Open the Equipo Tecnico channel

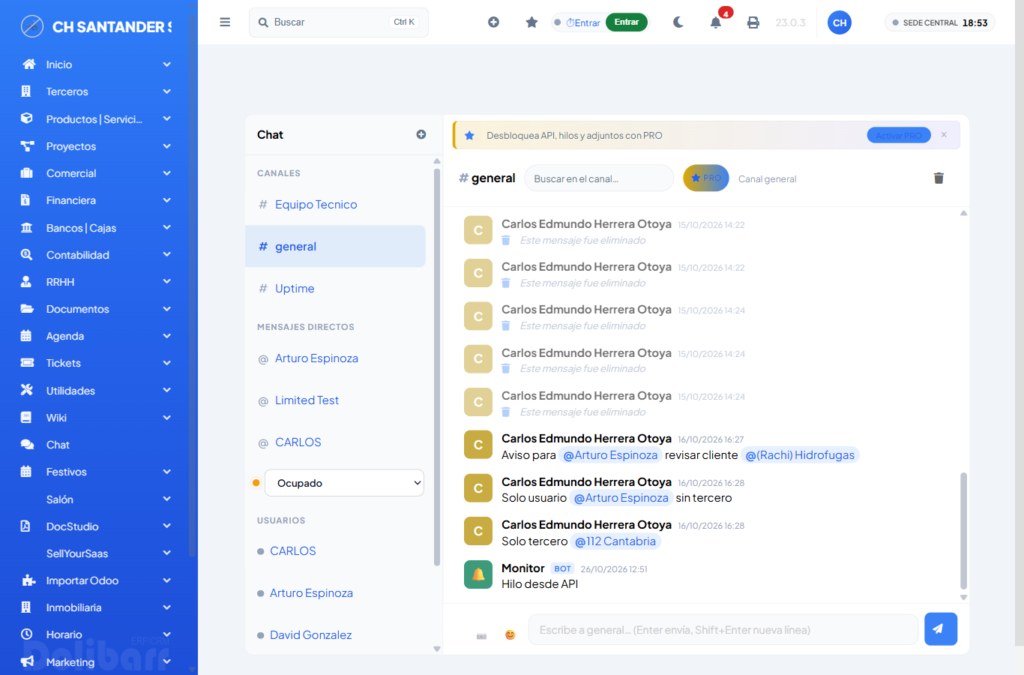click(316, 204)
